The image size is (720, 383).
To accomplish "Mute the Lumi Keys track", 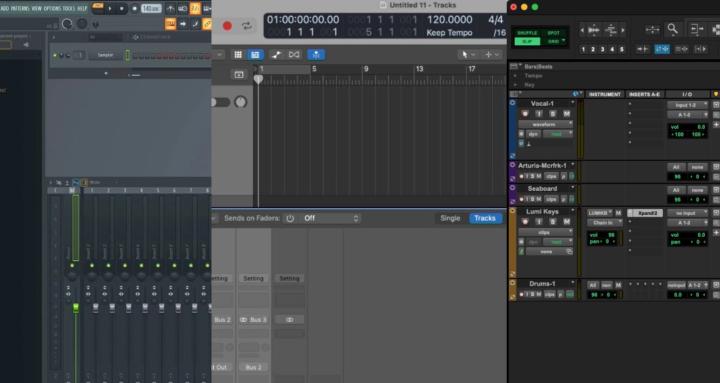I will [x=567, y=222].
